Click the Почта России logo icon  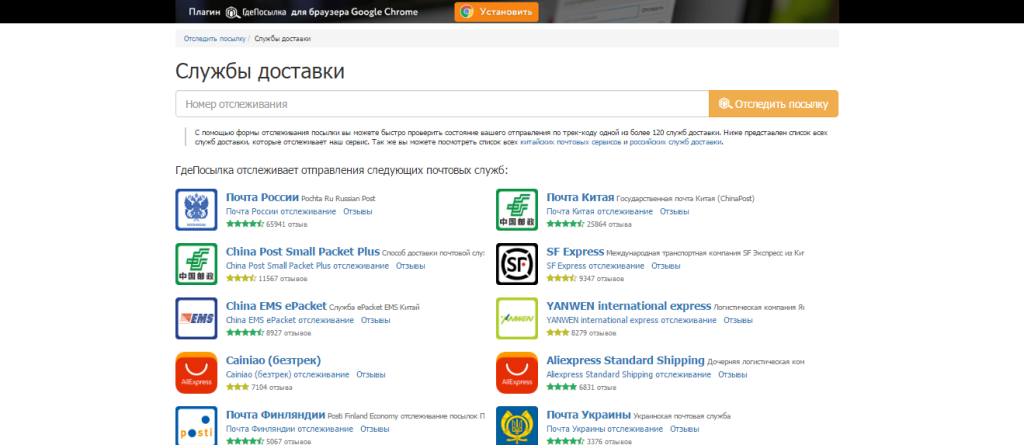196,210
